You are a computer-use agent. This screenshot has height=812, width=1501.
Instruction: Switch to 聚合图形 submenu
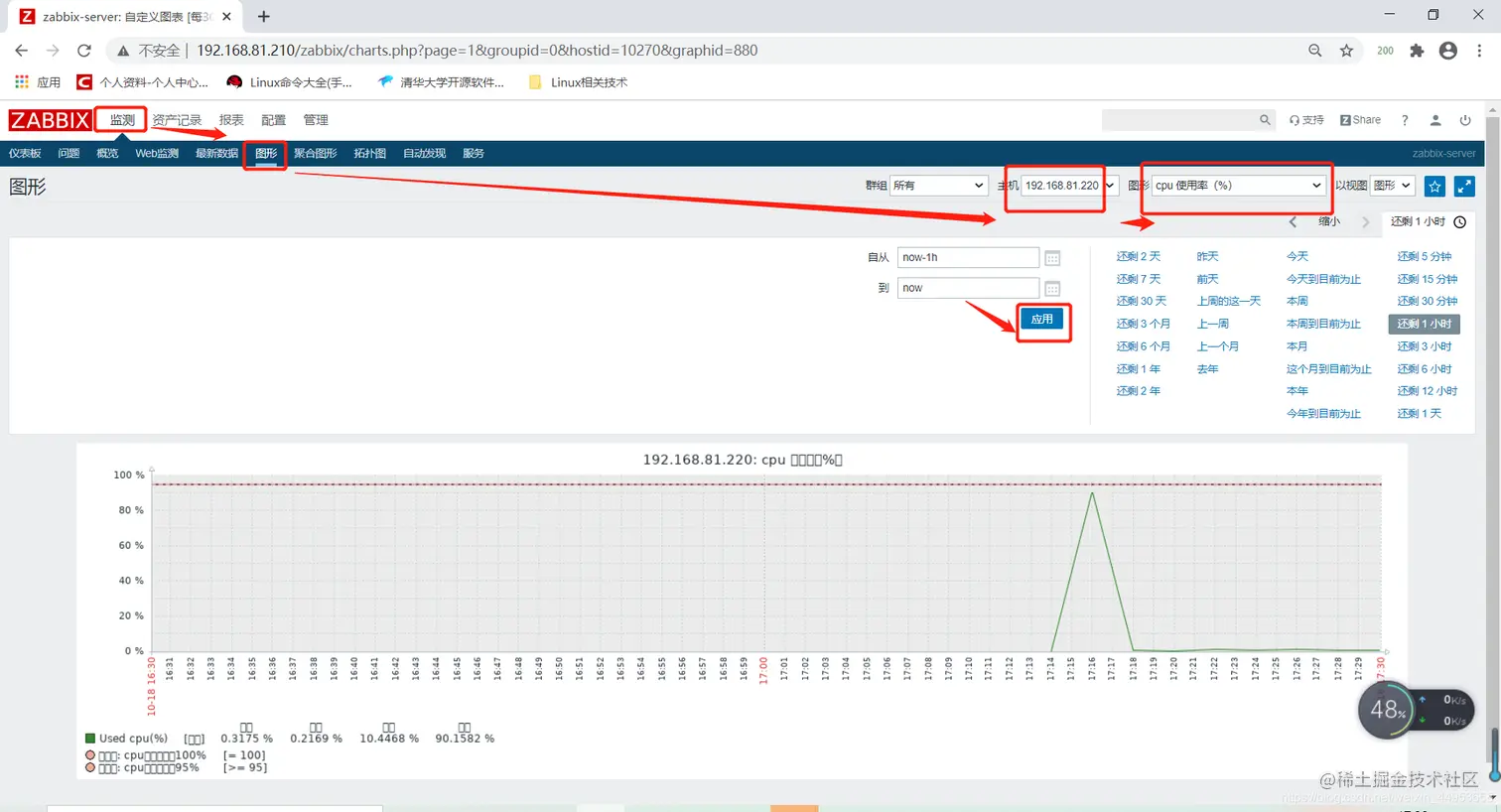pos(316,154)
